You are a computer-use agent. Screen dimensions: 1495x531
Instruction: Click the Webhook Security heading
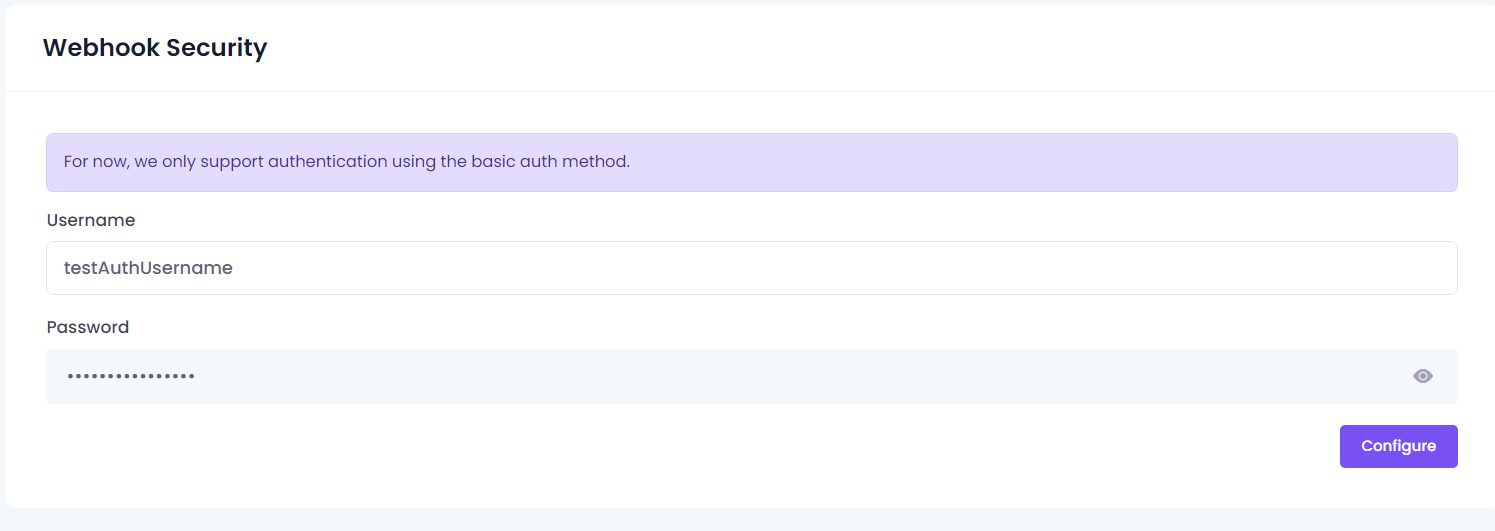[155, 47]
